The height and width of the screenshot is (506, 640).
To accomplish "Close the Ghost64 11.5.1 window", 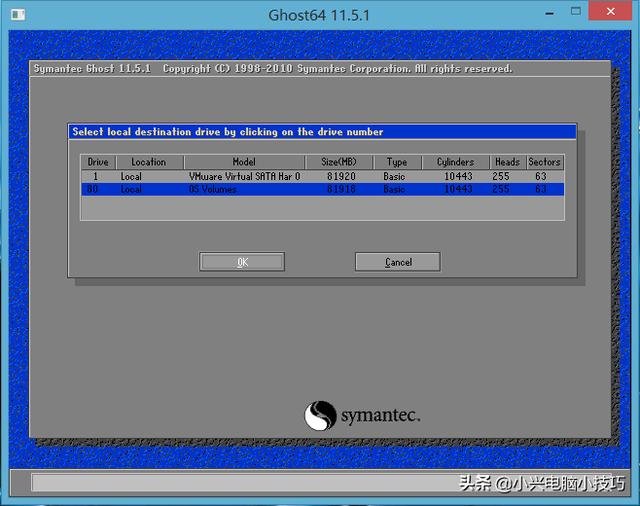I will (610, 11).
